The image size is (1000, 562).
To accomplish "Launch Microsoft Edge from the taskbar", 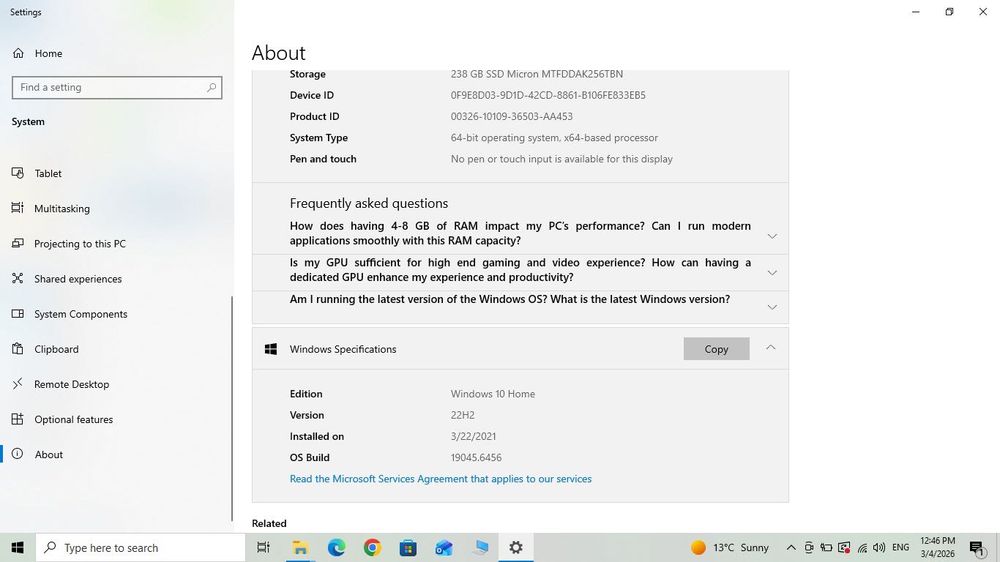I will pos(336,547).
